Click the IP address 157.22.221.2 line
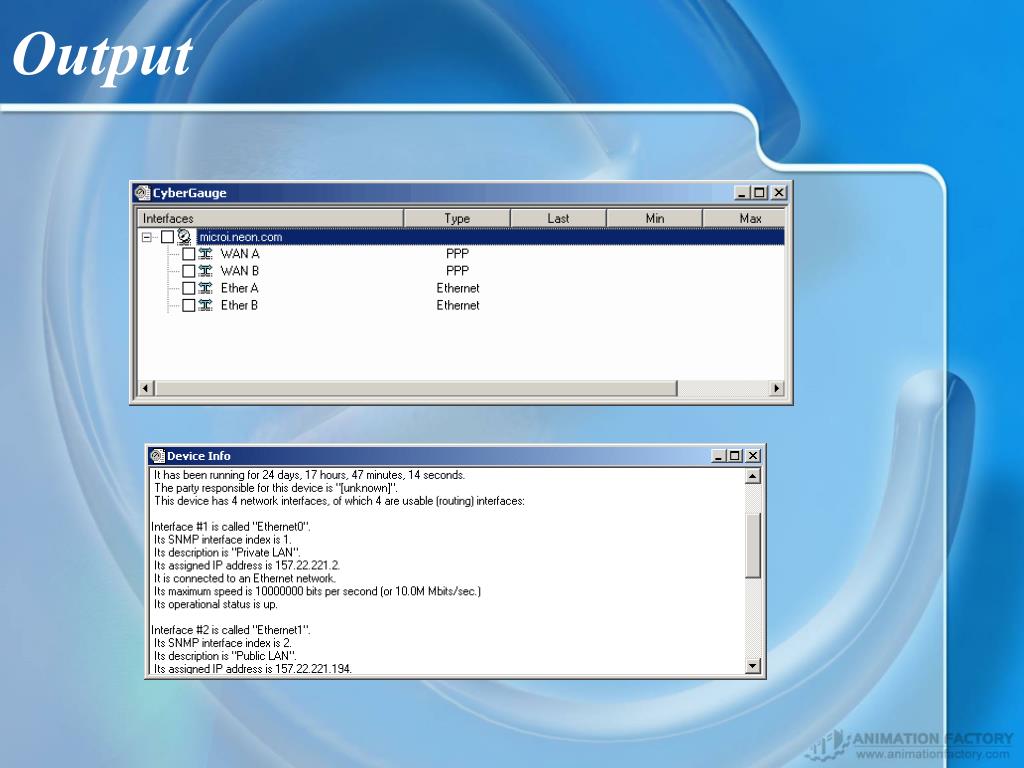The width and height of the screenshot is (1024, 768). (x=247, y=566)
